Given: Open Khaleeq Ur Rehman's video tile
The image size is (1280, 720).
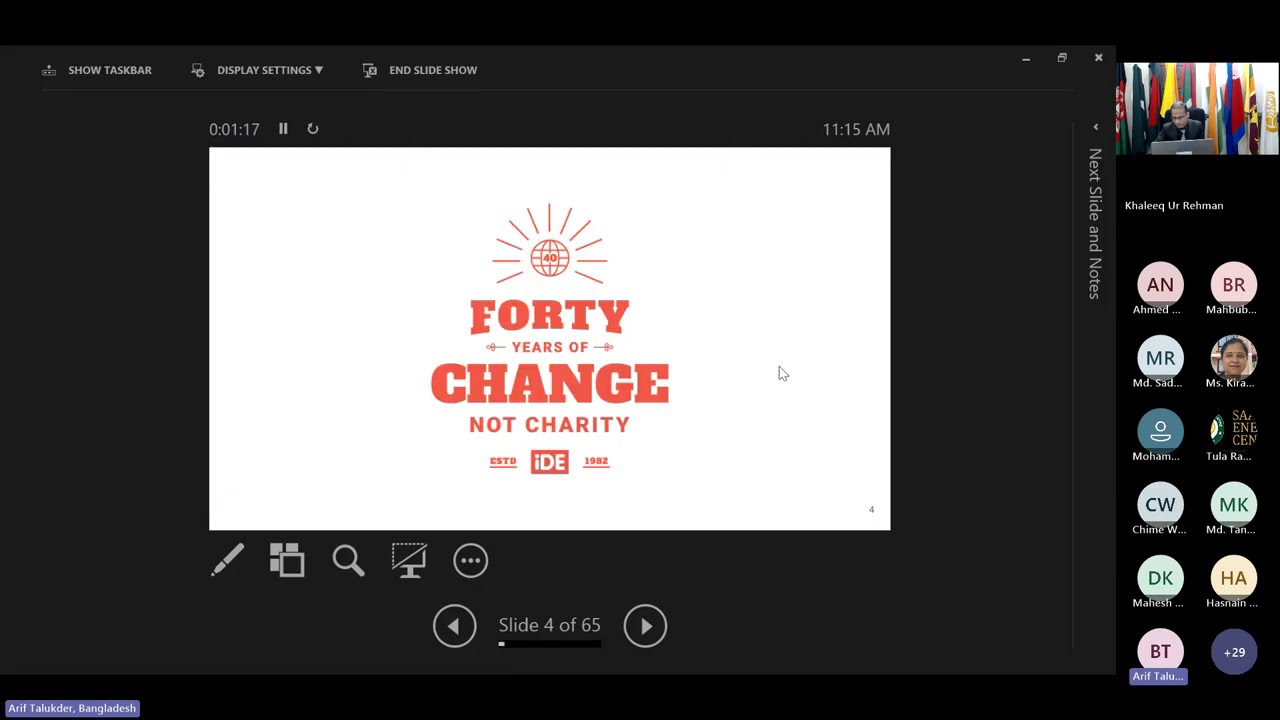Looking at the screenshot, I should pyautogui.click(x=1197, y=109).
